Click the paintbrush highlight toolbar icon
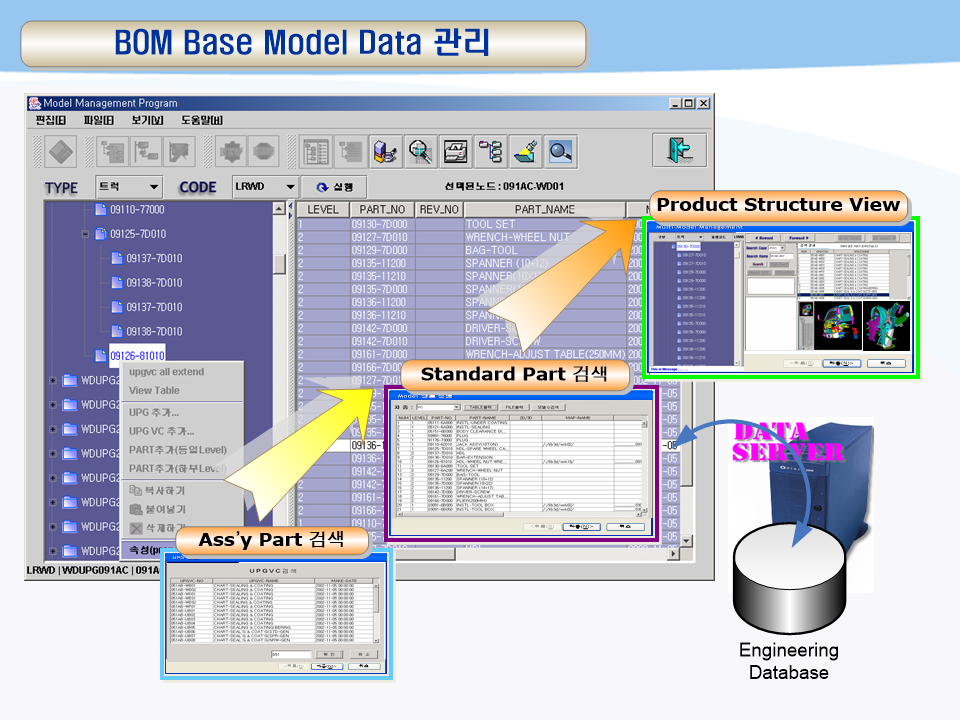 tap(525, 151)
